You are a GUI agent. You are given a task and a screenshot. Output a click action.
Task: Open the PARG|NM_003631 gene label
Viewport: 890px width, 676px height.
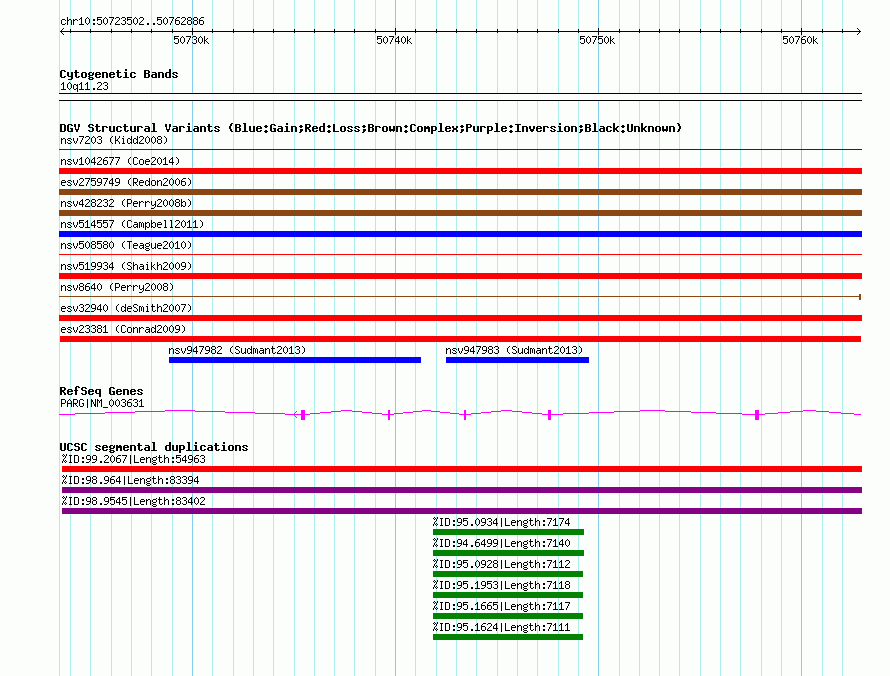pyautogui.click(x=102, y=404)
